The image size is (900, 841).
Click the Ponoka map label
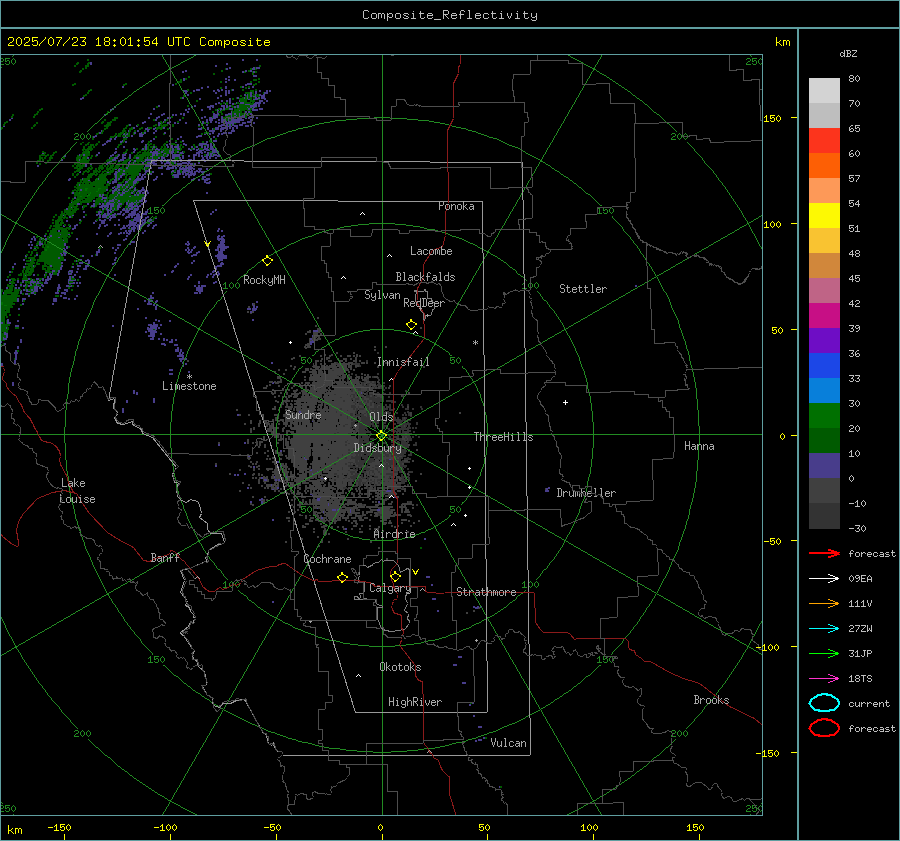[456, 206]
